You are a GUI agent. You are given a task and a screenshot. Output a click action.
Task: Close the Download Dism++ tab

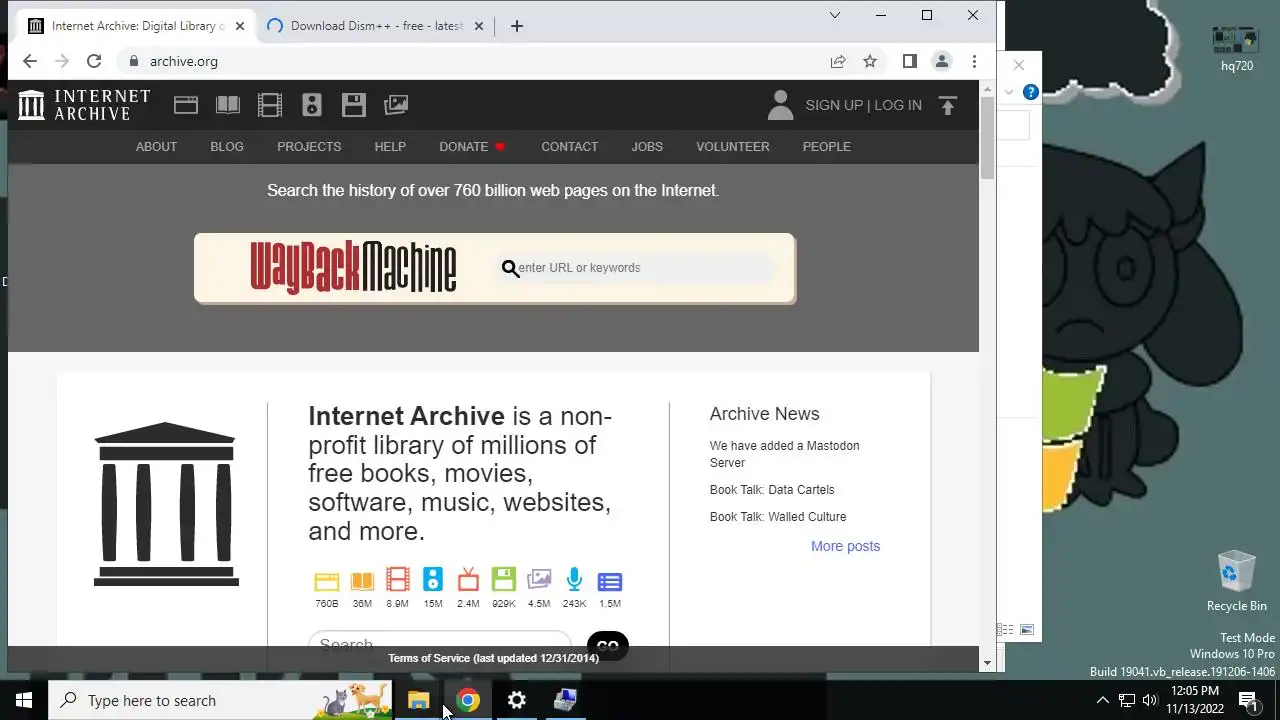tap(478, 26)
